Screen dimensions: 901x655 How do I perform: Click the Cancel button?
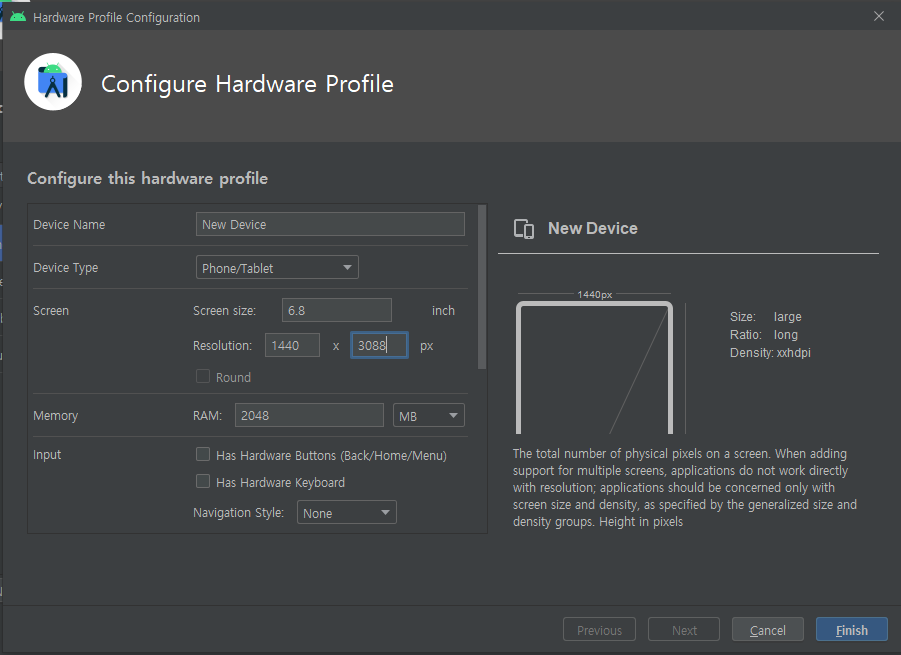(x=767, y=630)
